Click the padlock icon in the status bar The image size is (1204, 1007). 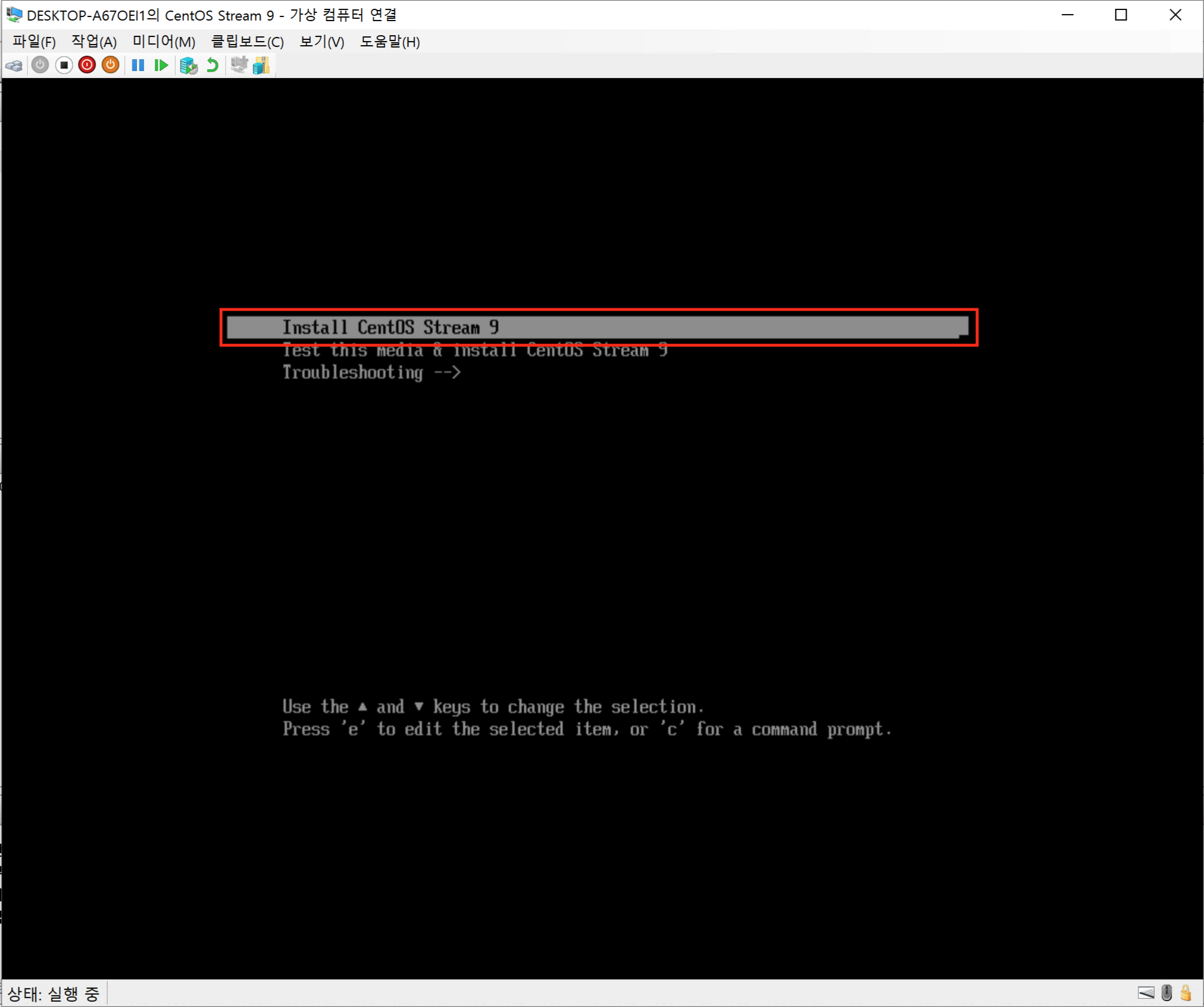coord(1186,993)
